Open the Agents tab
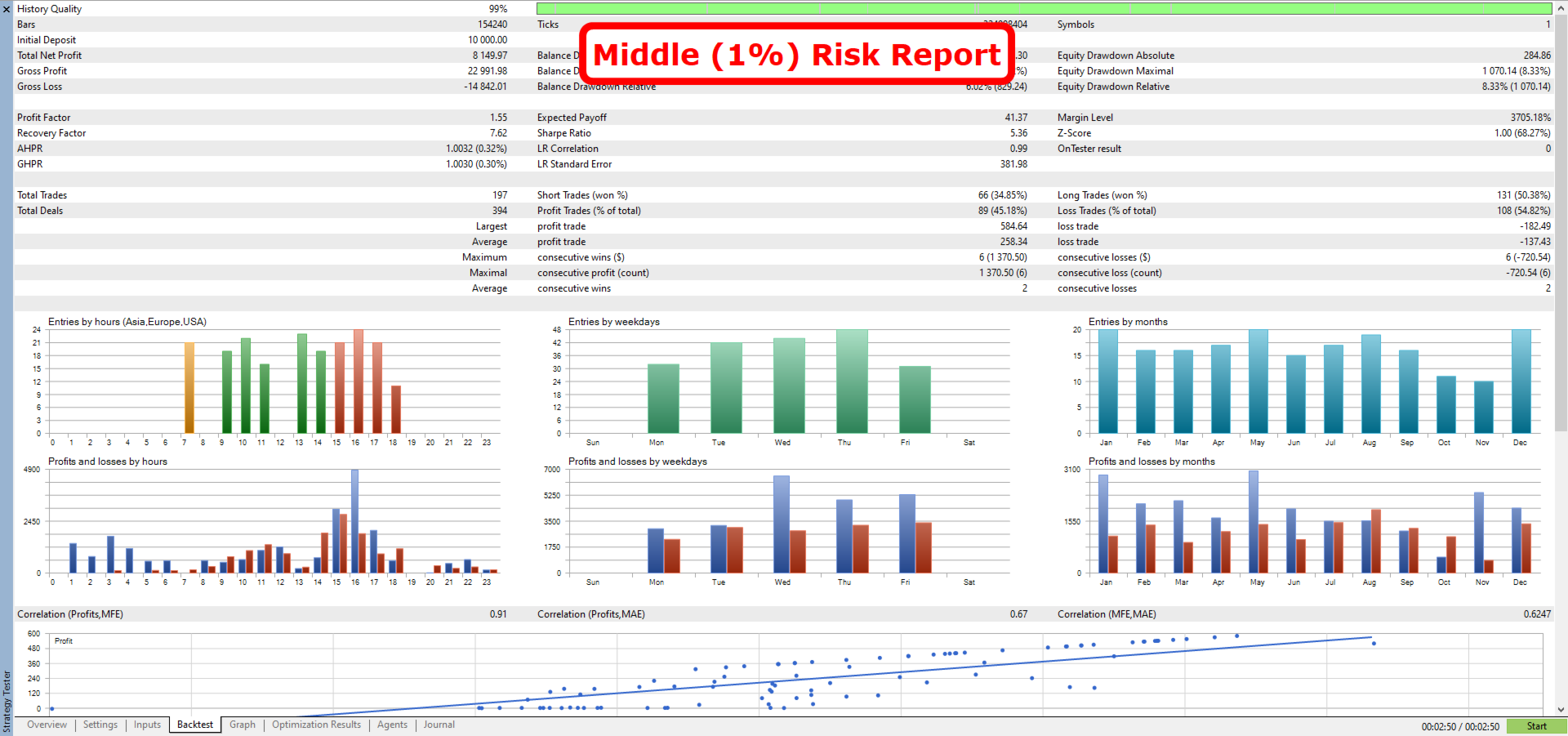 (392, 725)
